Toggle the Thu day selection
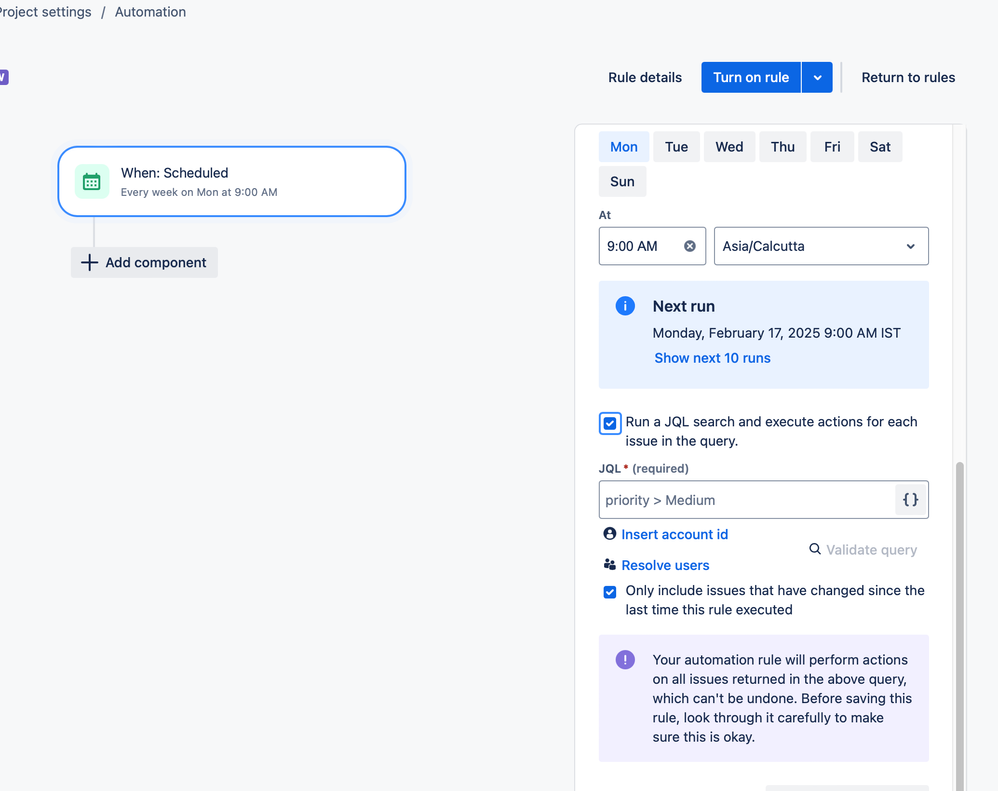 [x=783, y=147]
